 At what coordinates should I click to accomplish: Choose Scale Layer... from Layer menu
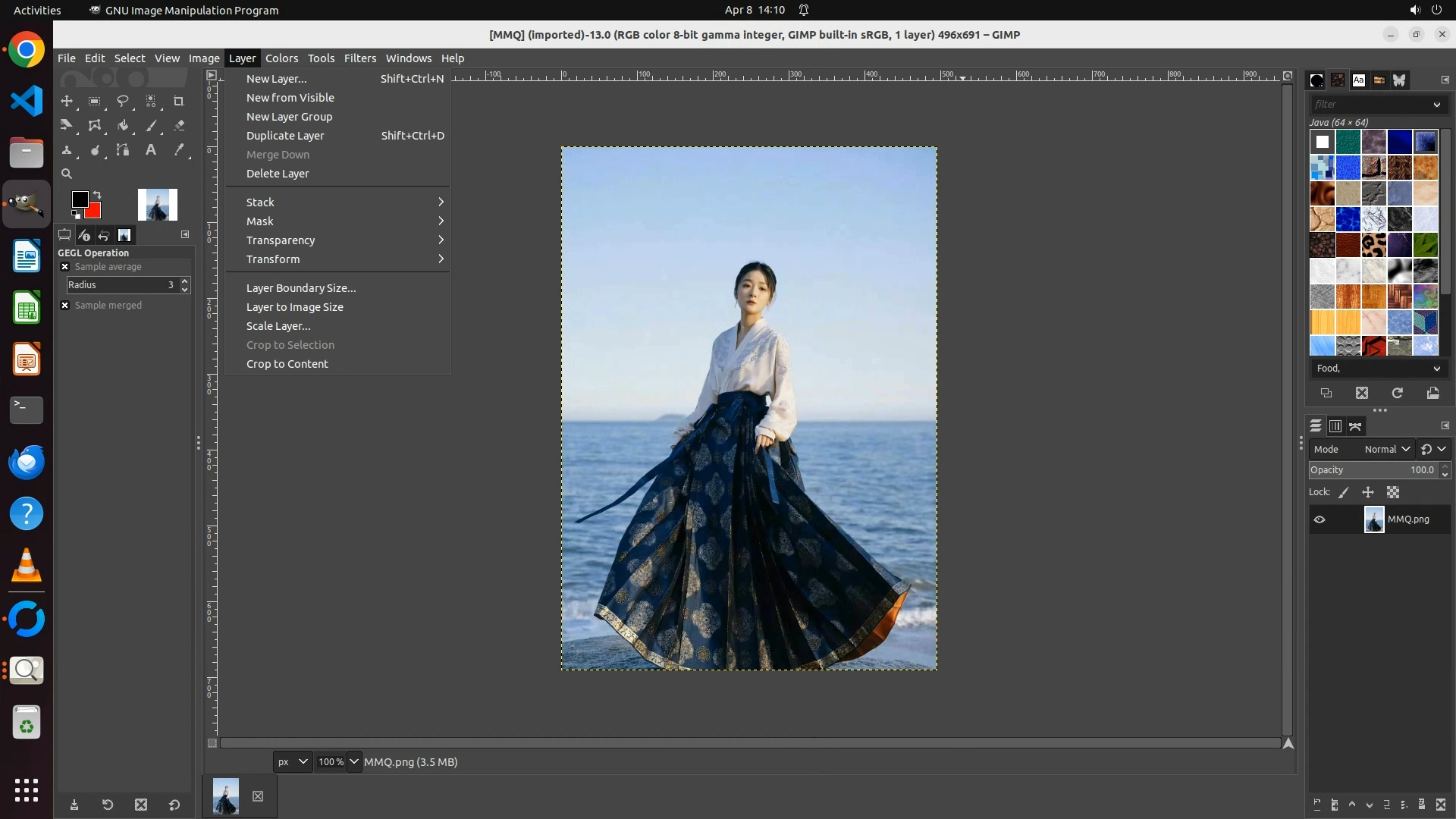coord(278,326)
